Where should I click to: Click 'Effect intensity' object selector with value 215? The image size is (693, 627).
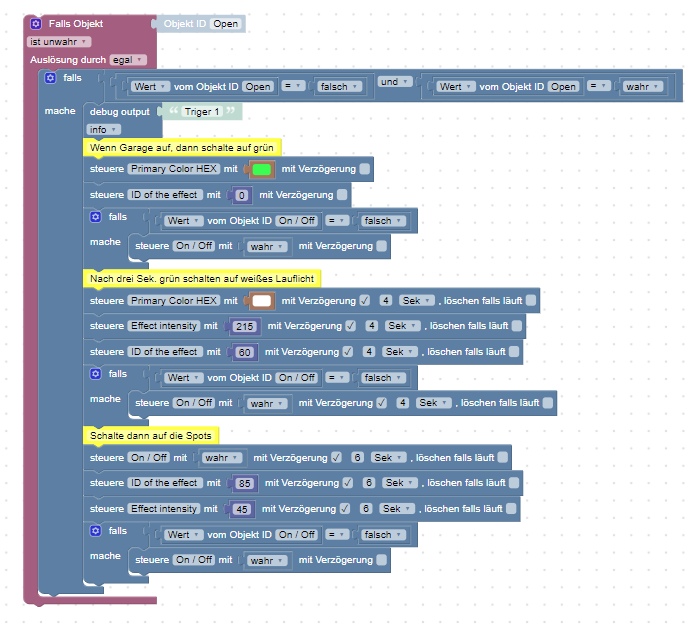click(x=164, y=326)
